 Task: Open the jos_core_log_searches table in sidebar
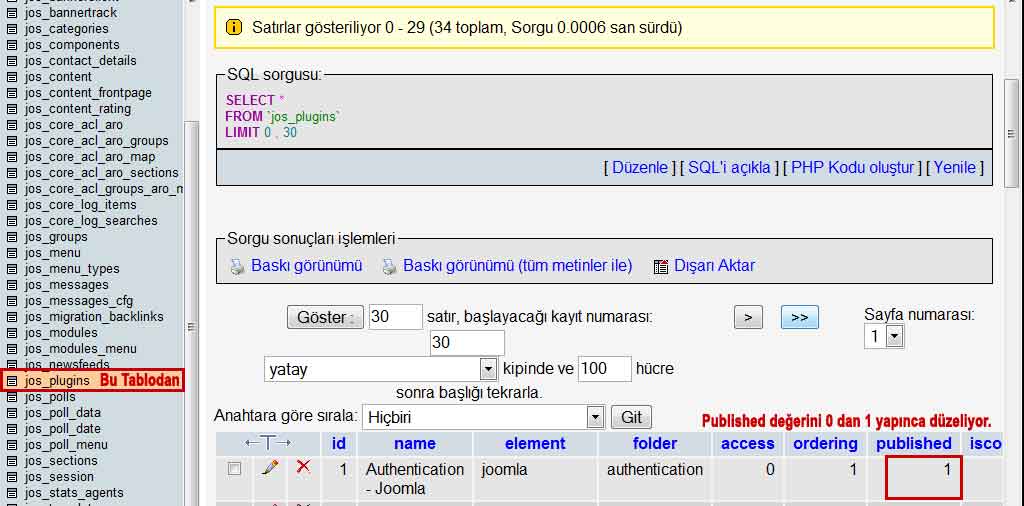click(x=91, y=221)
